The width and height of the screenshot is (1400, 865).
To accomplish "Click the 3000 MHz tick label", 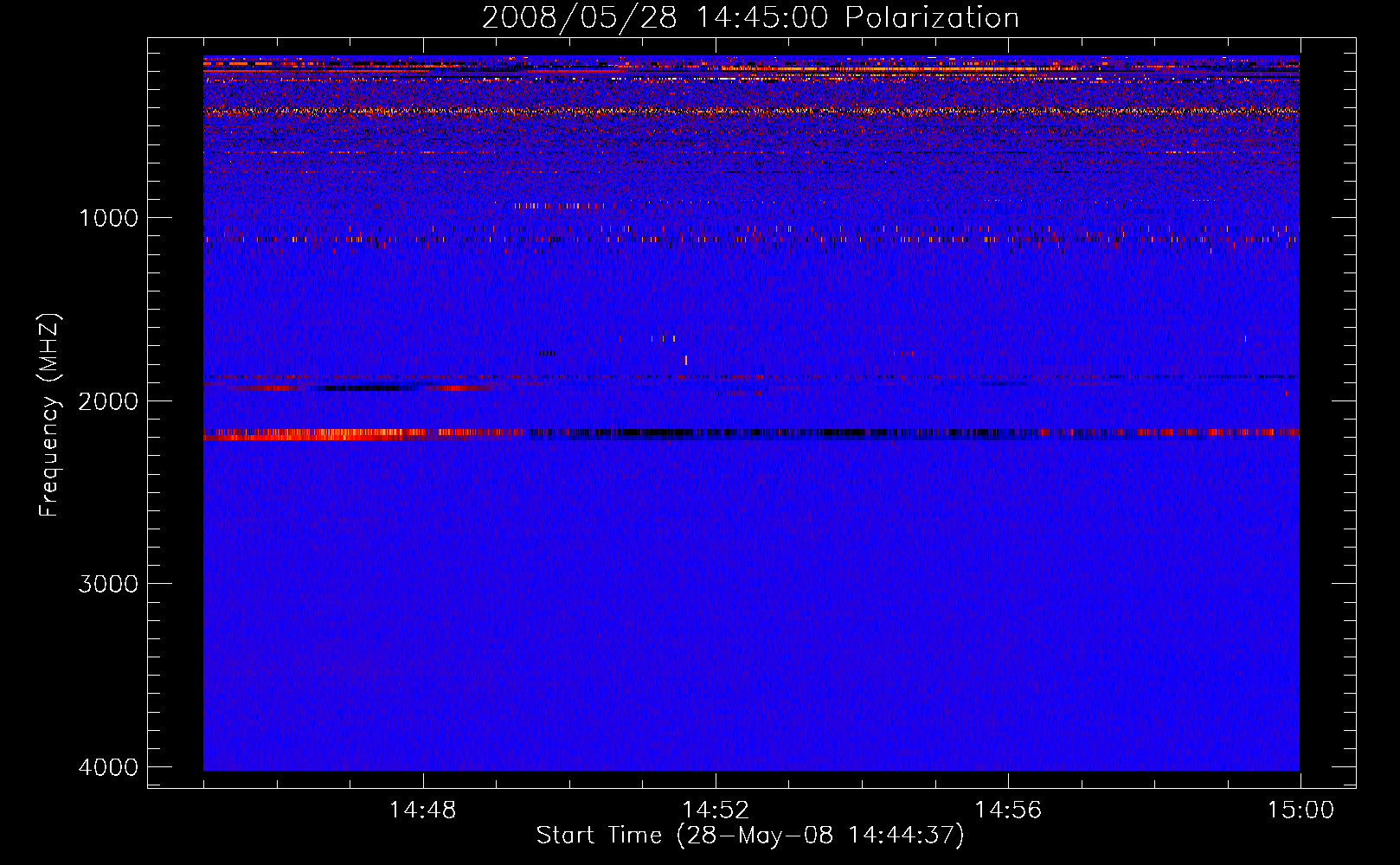I will click(108, 583).
